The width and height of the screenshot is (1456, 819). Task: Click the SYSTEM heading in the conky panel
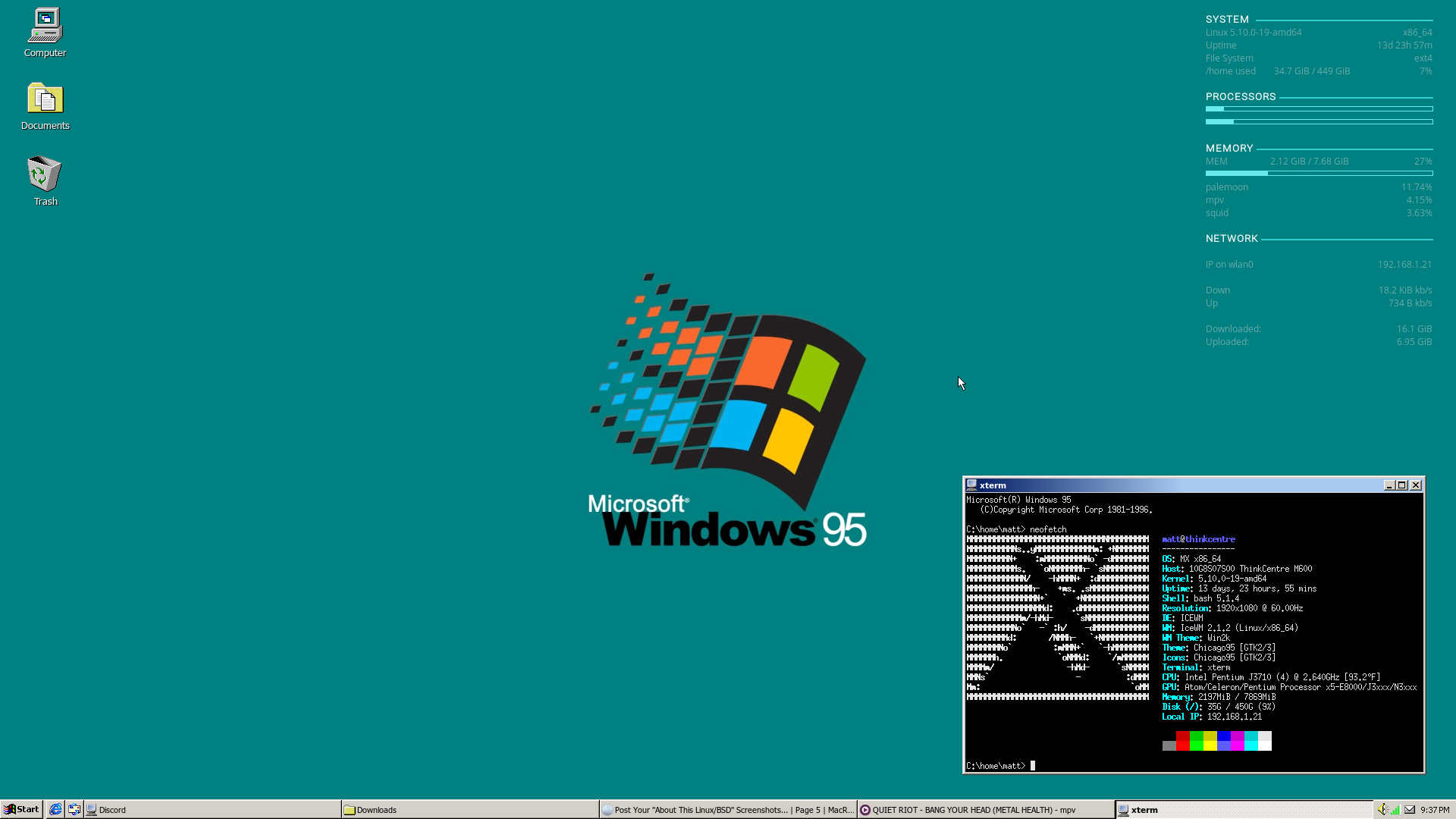(1227, 20)
